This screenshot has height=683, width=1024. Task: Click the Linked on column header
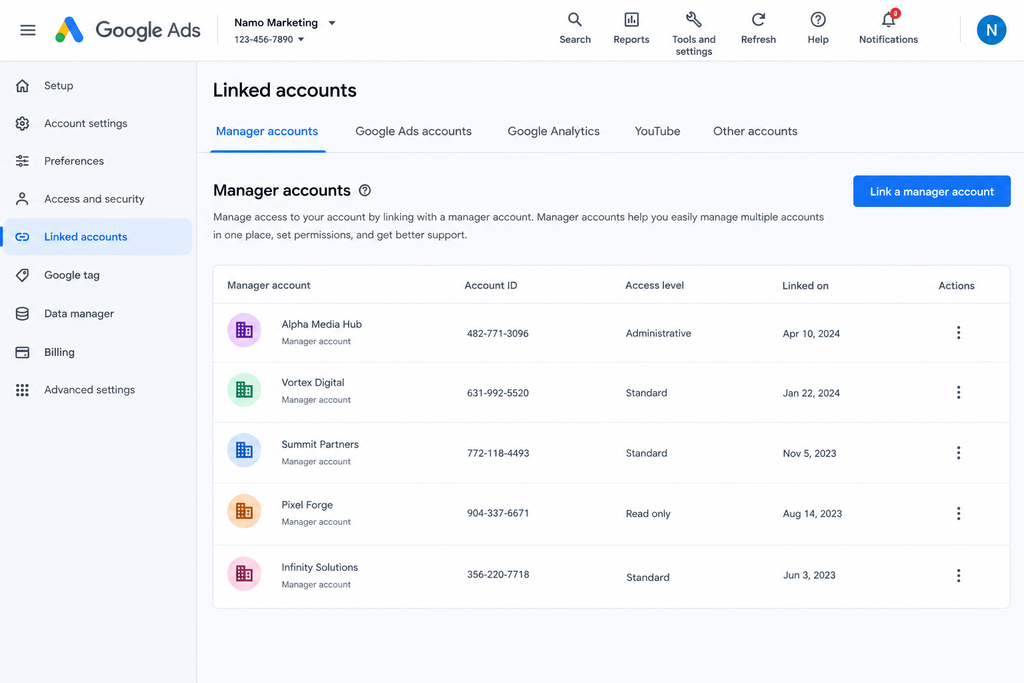805,285
